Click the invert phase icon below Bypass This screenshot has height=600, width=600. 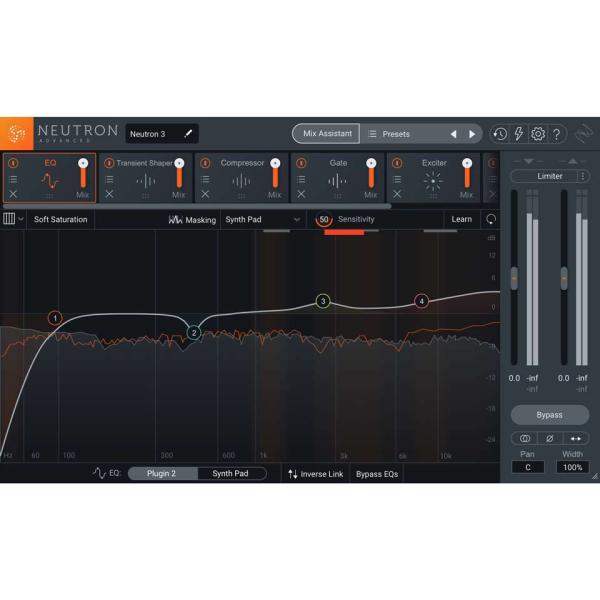(549, 439)
